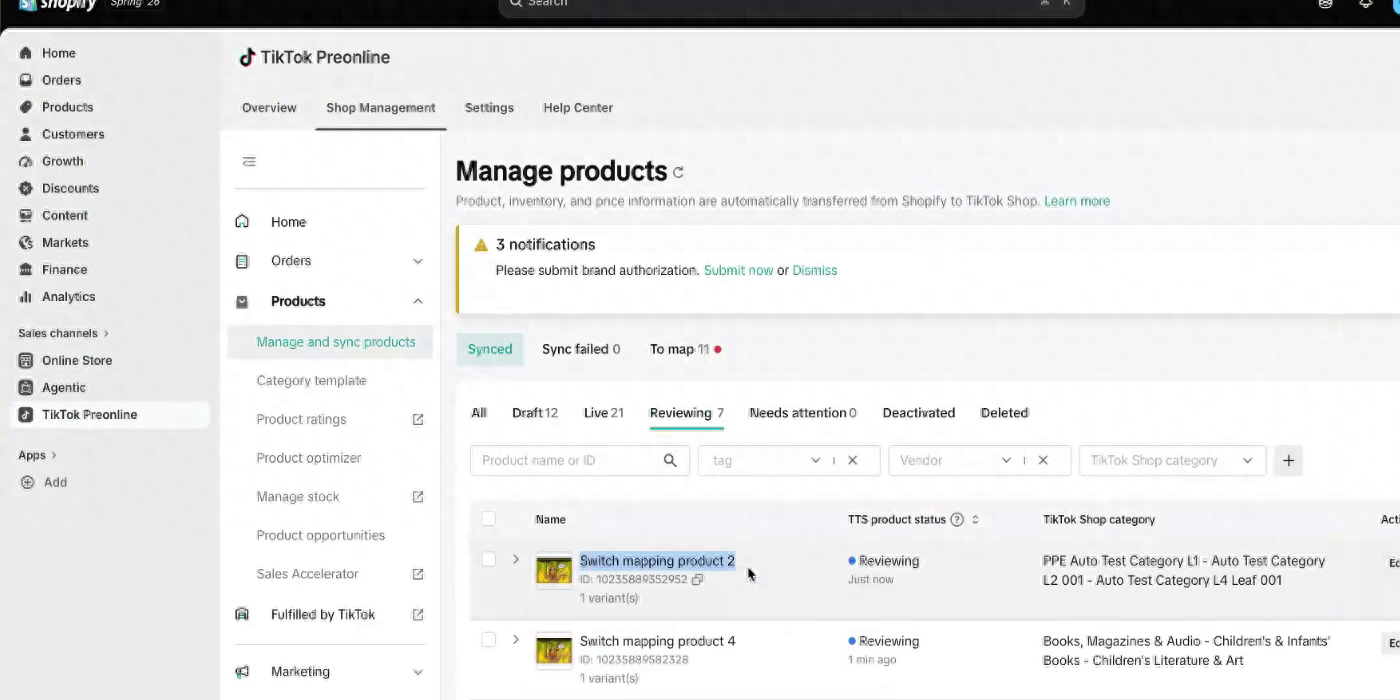1400x700 pixels.
Task: Clear the tag filter
Action: click(852, 460)
